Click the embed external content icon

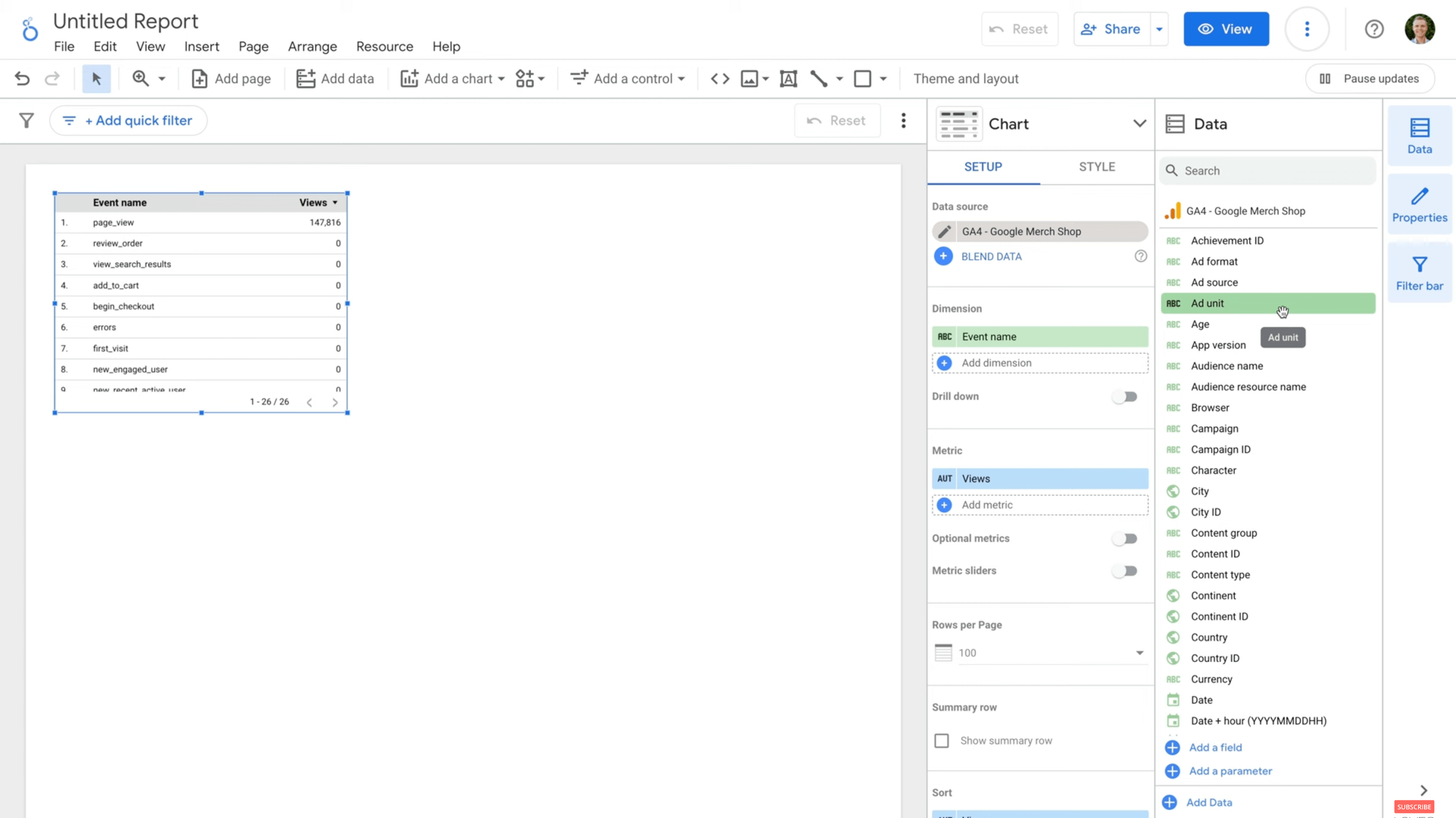pyautogui.click(x=719, y=78)
